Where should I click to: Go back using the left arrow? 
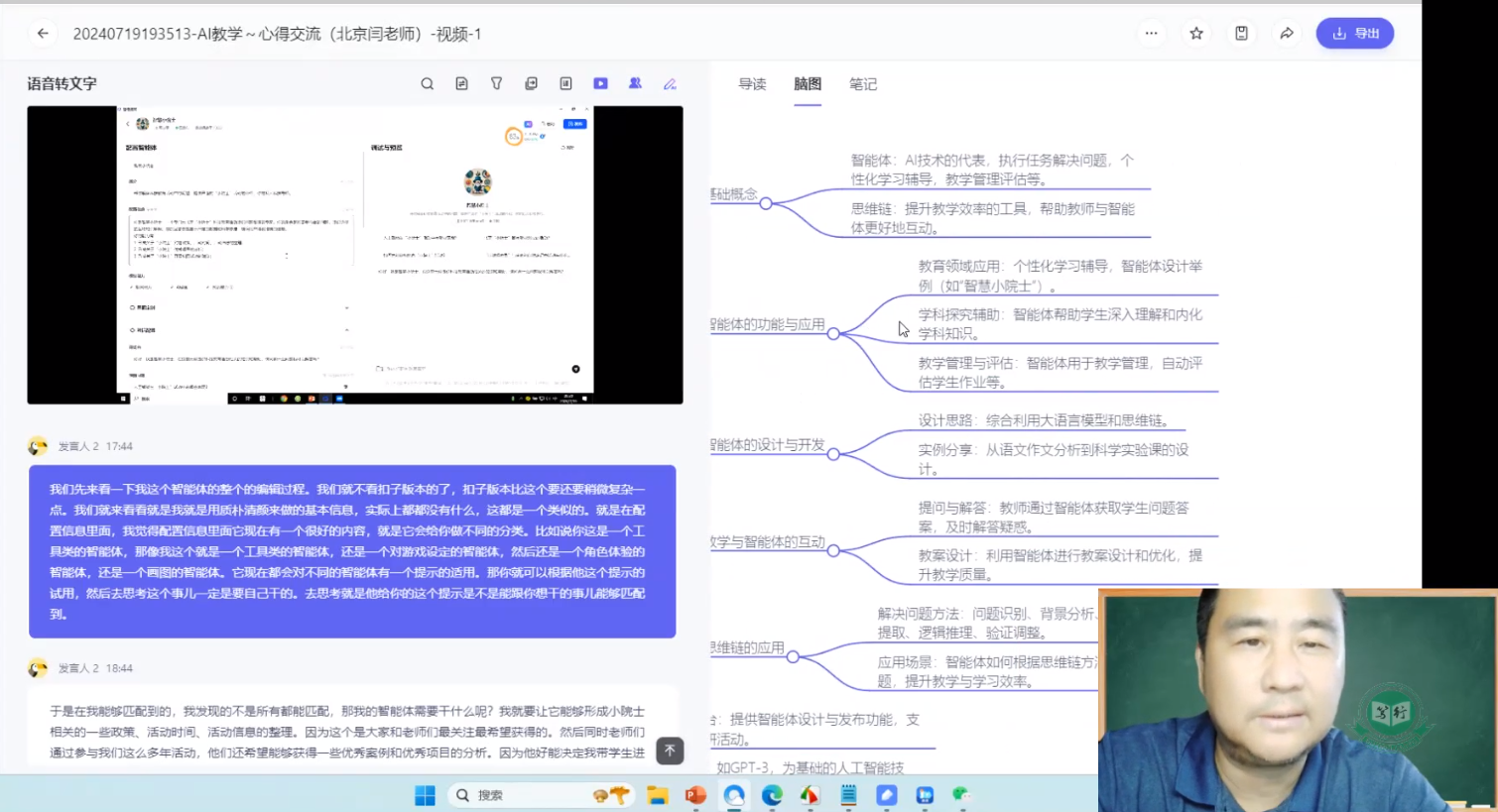coord(43,34)
